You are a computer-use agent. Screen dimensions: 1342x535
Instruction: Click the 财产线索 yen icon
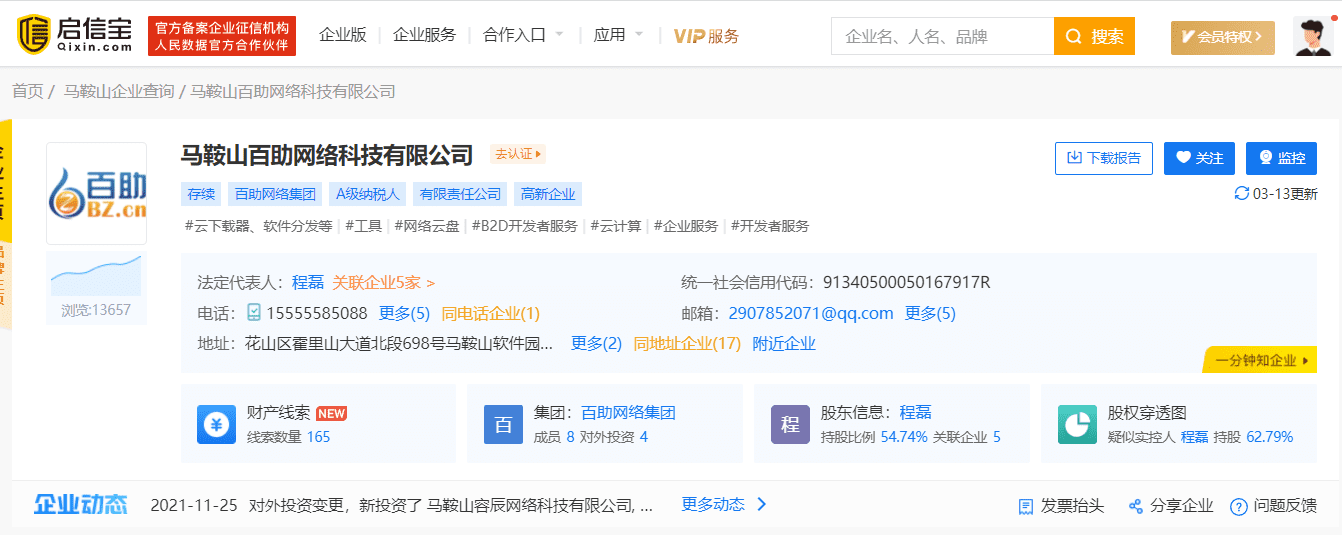(x=216, y=424)
